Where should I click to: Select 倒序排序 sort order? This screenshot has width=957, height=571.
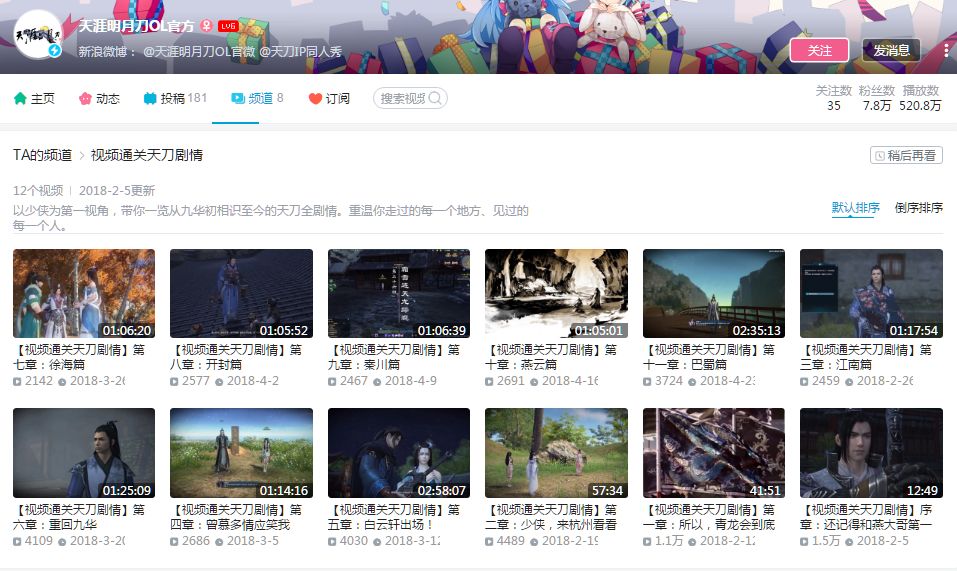pos(919,207)
